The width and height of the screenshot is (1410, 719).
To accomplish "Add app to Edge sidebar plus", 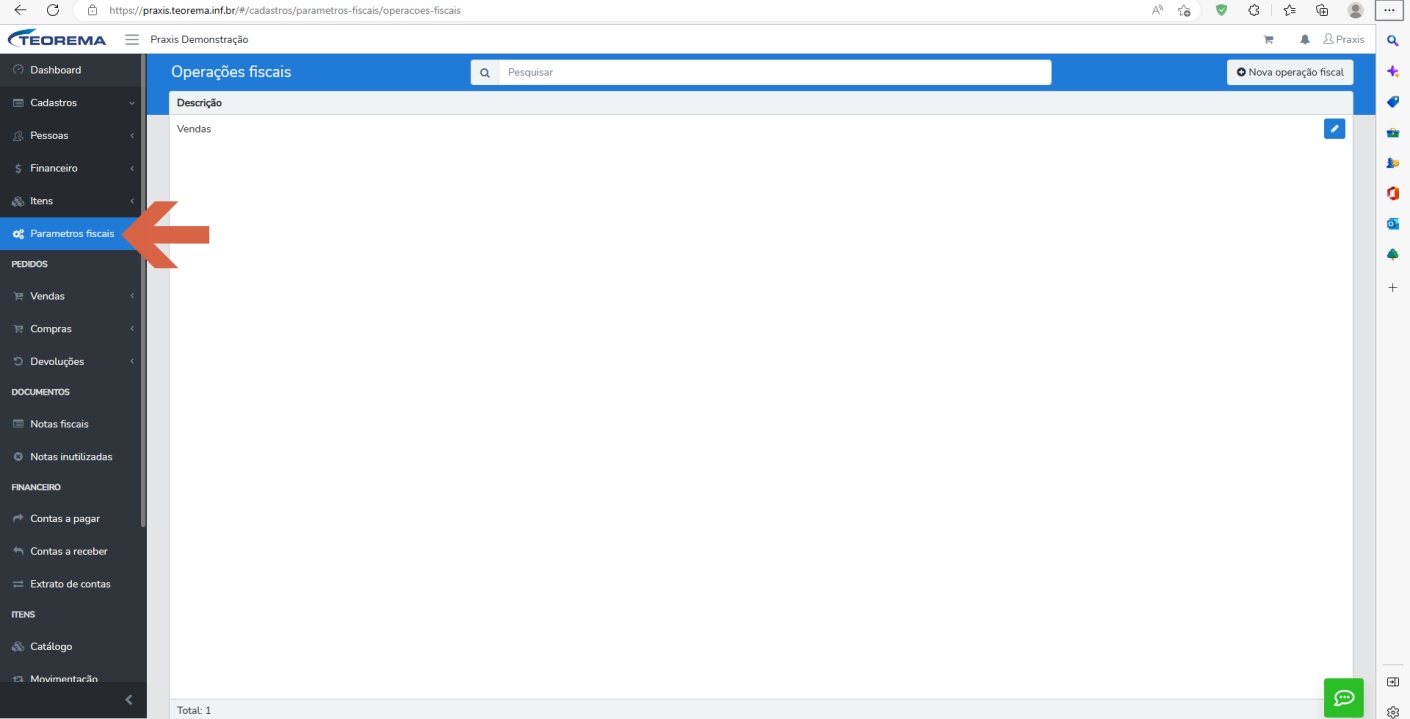I will click(1393, 288).
